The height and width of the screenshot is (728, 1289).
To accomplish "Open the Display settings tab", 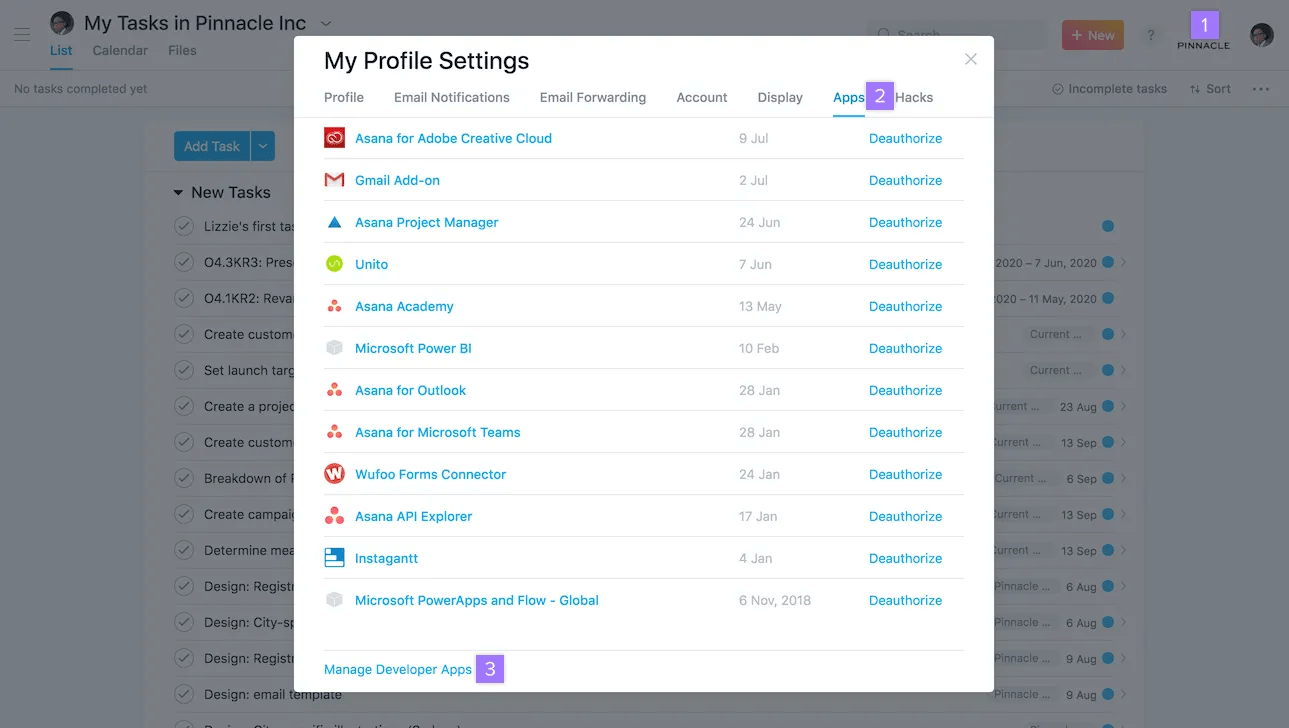I will pyautogui.click(x=780, y=97).
